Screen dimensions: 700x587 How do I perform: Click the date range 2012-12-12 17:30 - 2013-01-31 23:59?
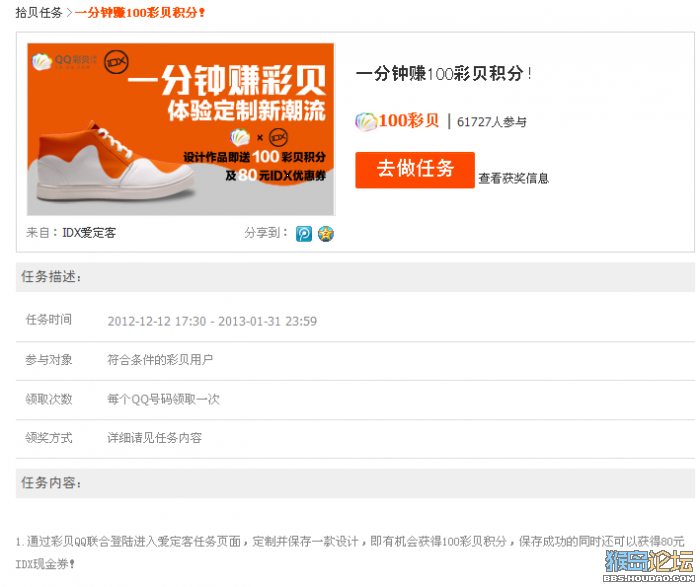click(212, 321)
